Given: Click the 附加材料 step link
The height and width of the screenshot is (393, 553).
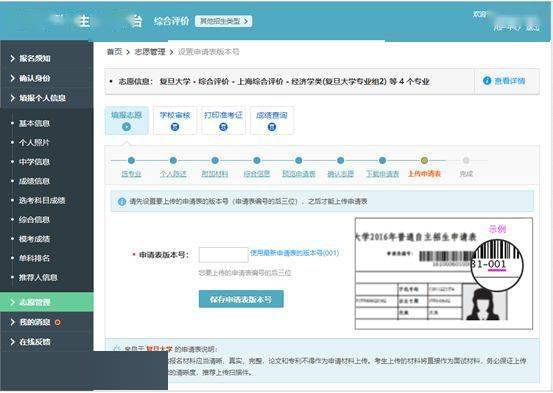Looking at the screenshot, I should point(215,174).
